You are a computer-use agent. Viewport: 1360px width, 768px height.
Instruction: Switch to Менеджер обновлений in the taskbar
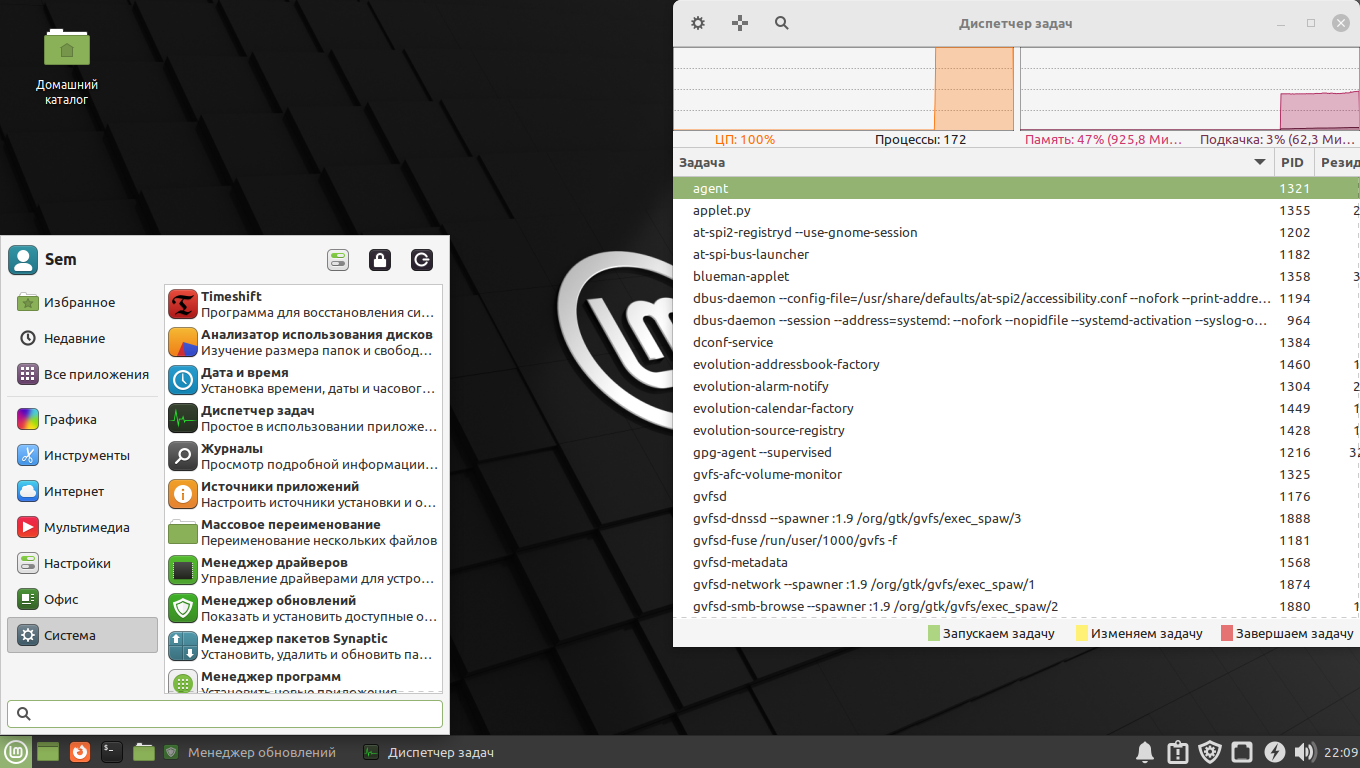coord(250,752)
